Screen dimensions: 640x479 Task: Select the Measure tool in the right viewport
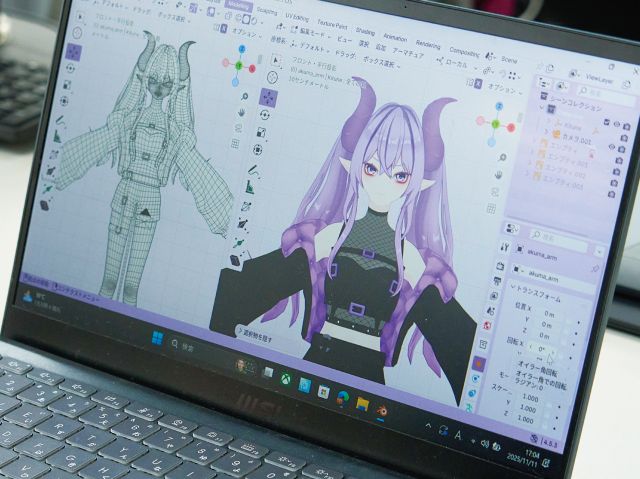click(249, 187)
